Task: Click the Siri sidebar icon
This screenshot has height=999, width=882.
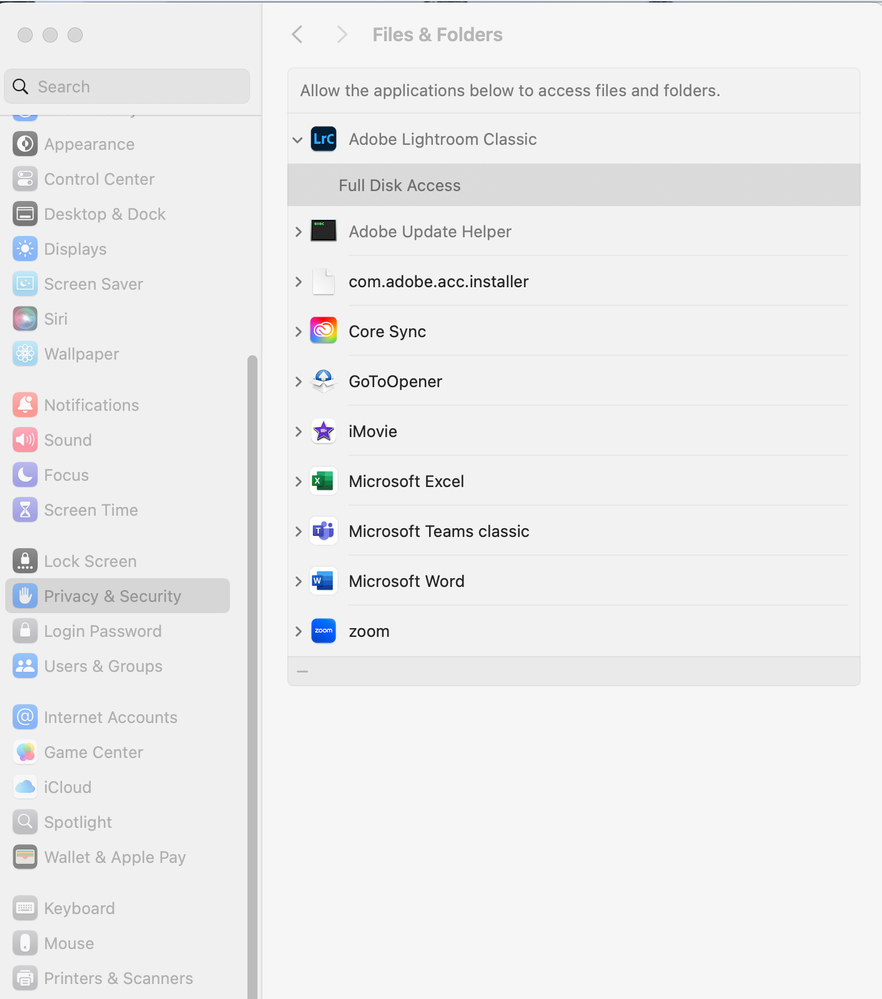Action: pos(25,319)
